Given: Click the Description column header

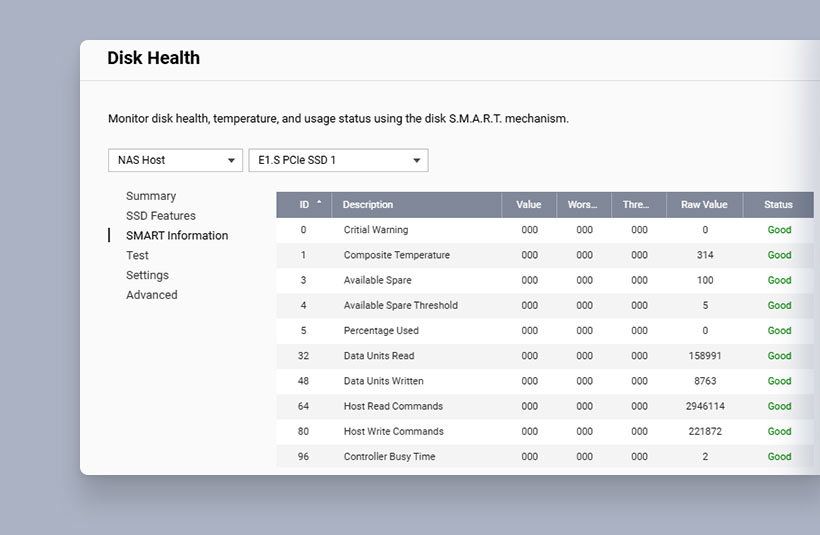Looking at the screenshot, I should 368,205.
